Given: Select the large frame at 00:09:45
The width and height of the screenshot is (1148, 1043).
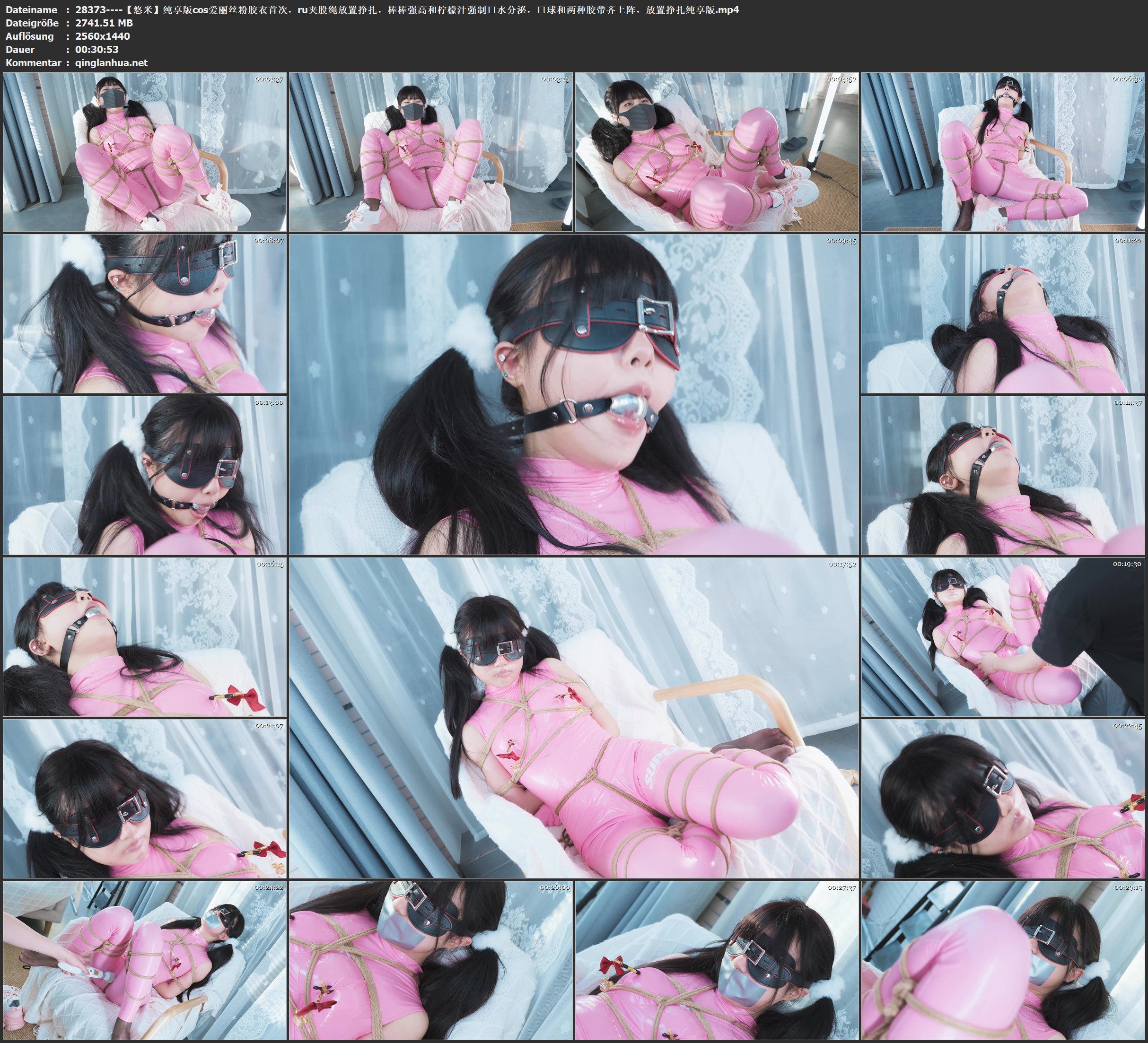Looking at the screenshot, I should click(573, 394).
